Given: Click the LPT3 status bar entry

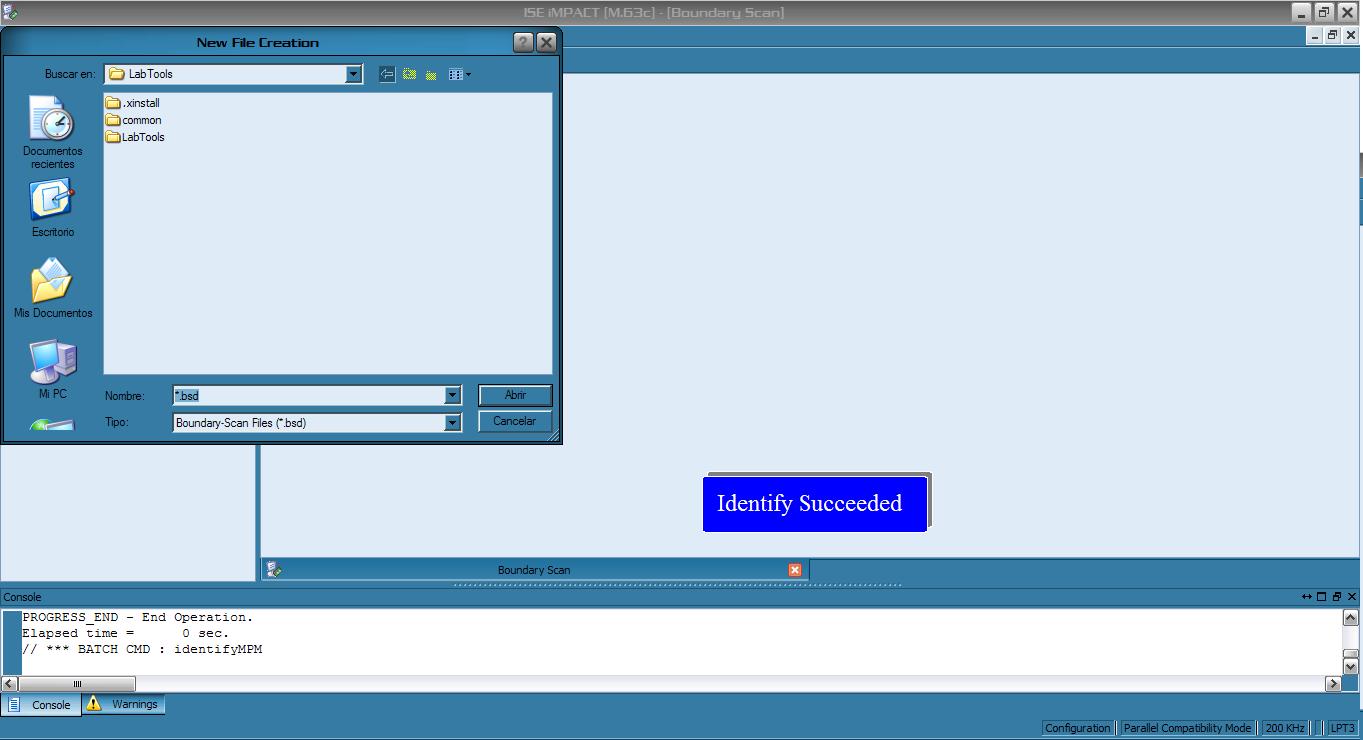Looking at the screenshot, I should 1342,728.
